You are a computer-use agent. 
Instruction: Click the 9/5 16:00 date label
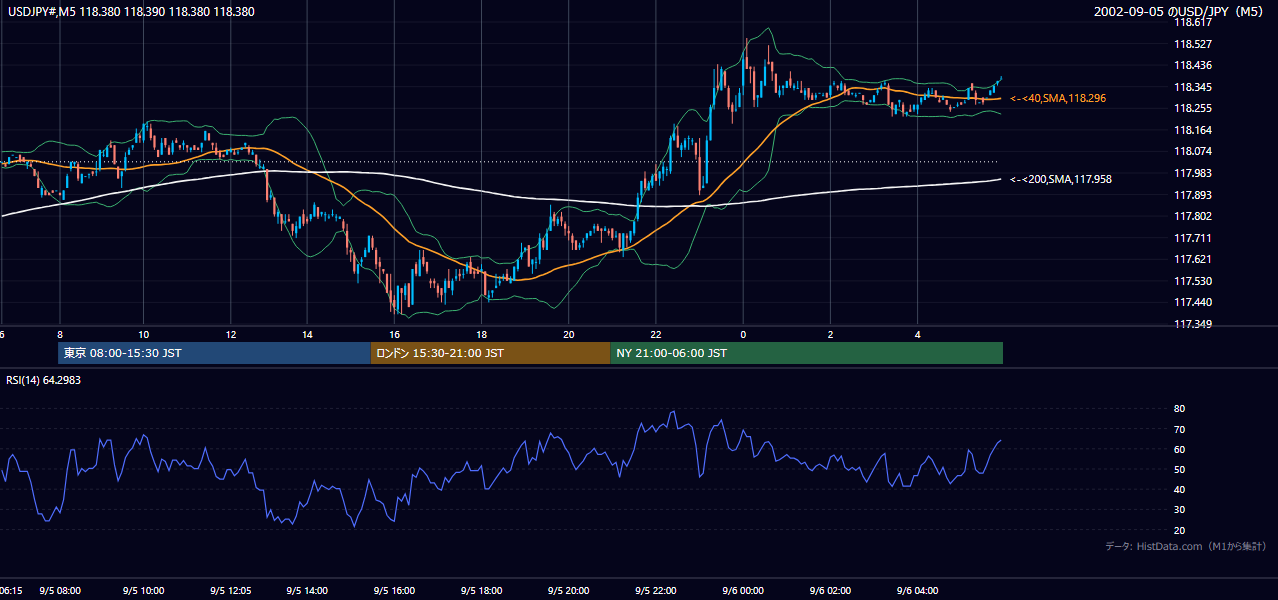[x=394, y=591]
